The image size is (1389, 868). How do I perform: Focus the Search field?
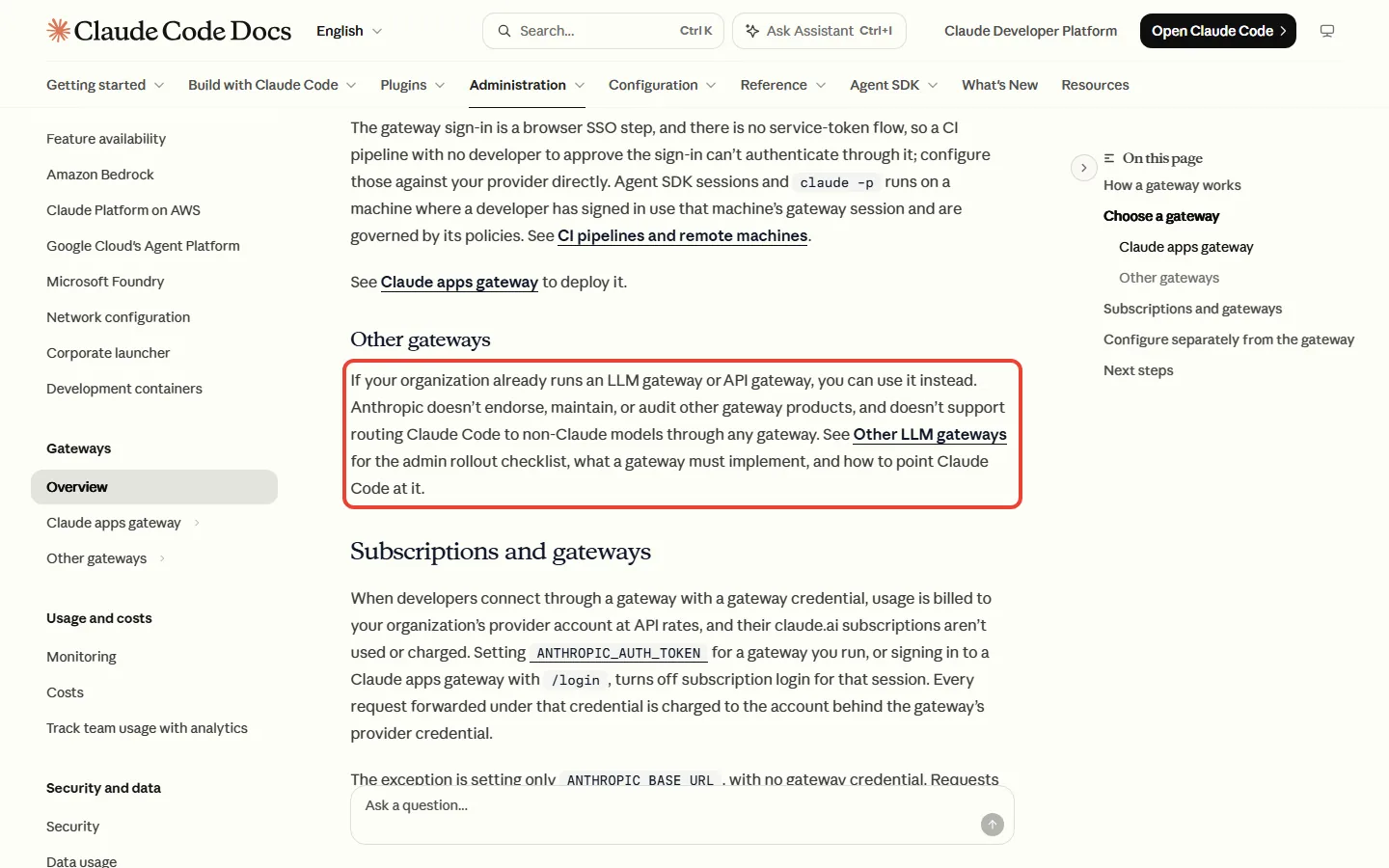pyautogui.click(x=603, y=31)
